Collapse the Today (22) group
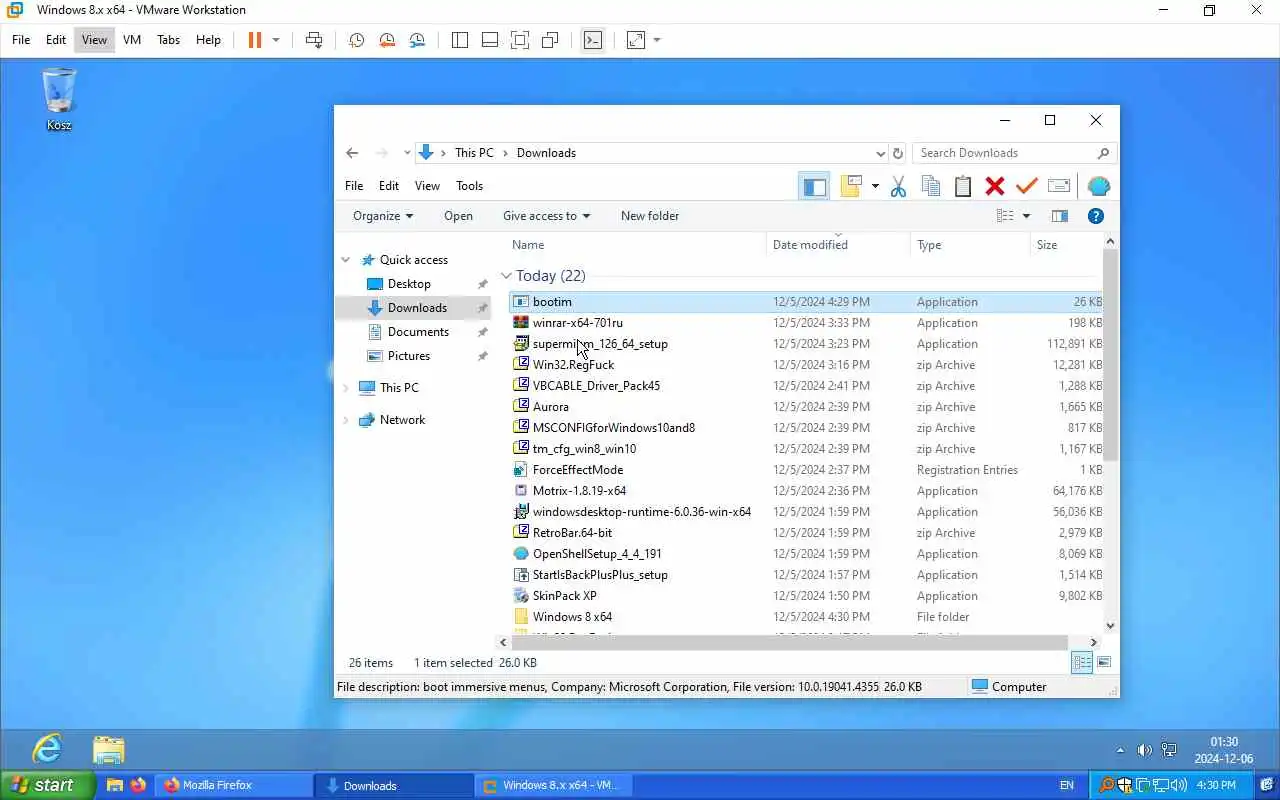This screenshot has height=800, width=1280. (506, 276)
